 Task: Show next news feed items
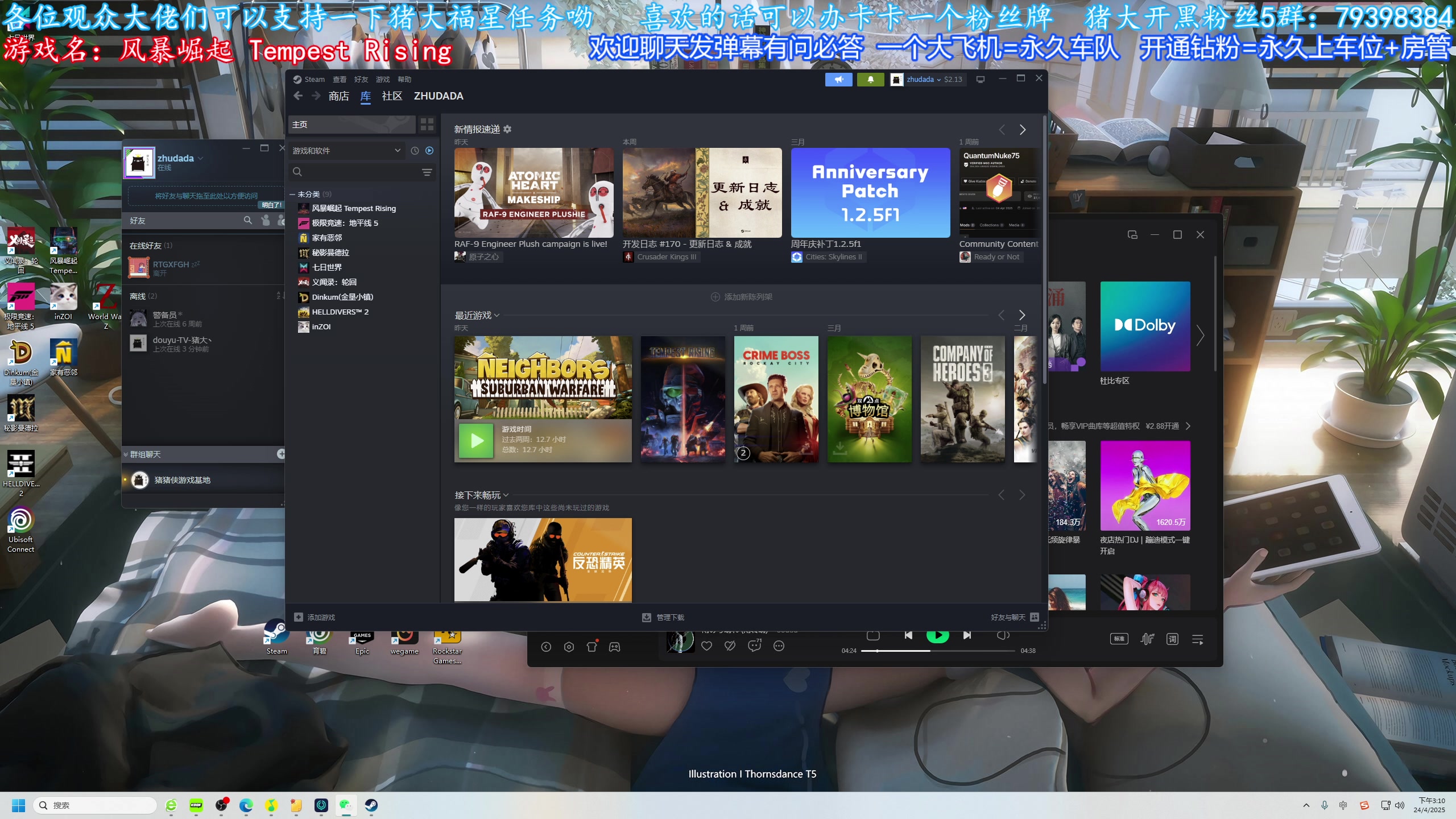pyautogui.click(x=1023, y=130)
